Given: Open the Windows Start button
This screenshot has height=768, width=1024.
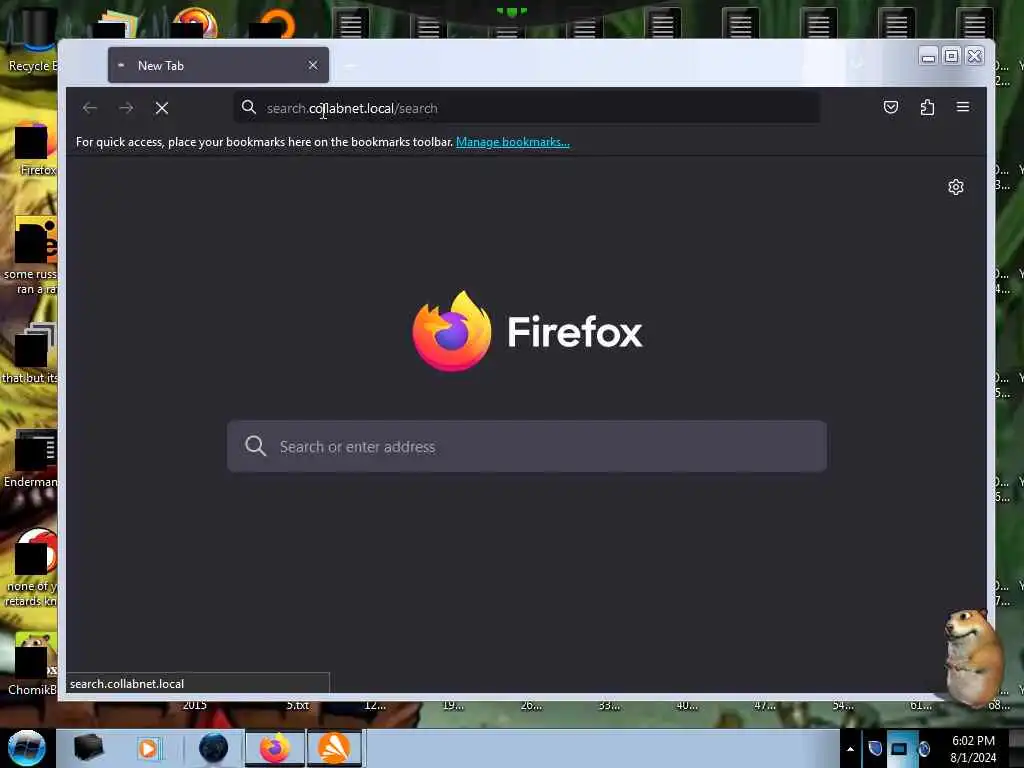Looking at the screenshot, I should pos(27,748).
